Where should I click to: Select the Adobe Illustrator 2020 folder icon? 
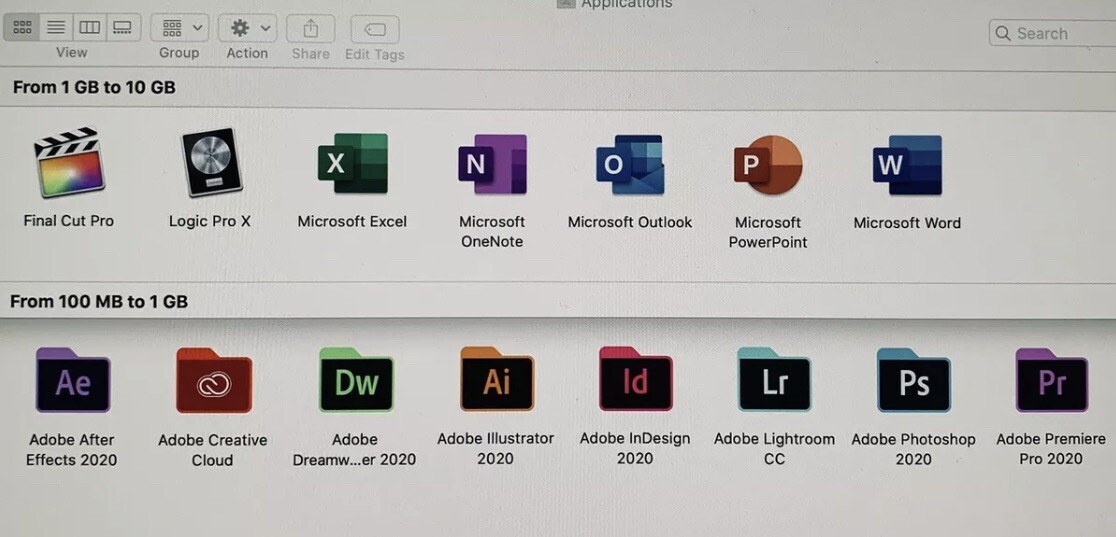[x=496, y=379]
